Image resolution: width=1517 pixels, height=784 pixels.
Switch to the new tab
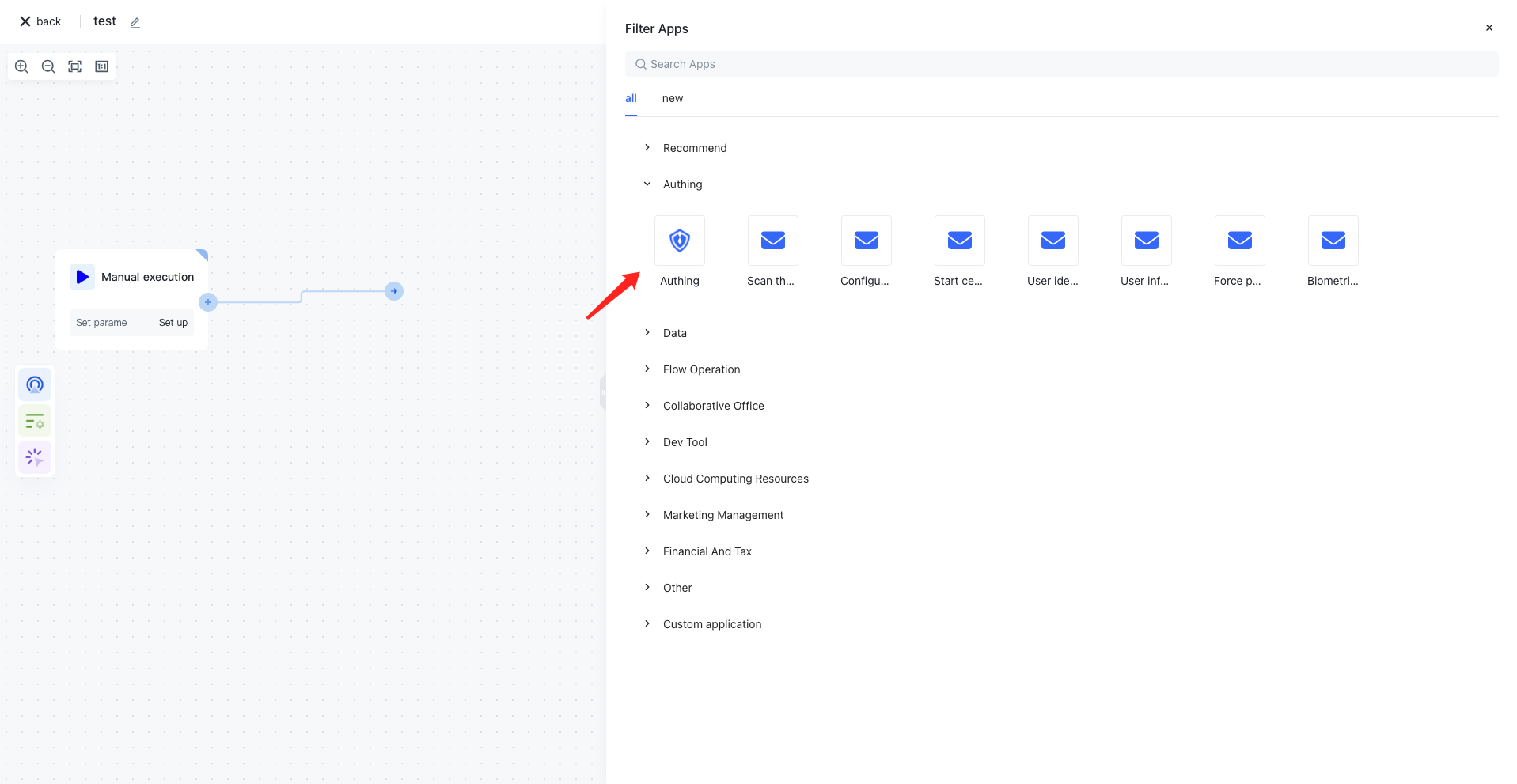pyautogui.click(x=672, y=99)
